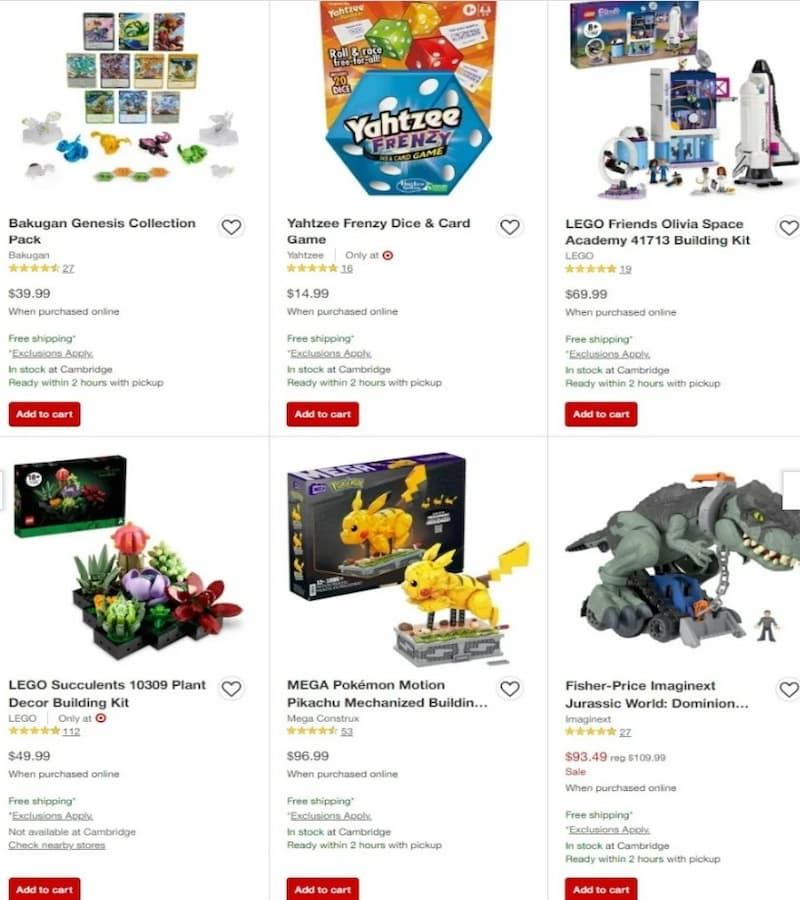Add Yahtzee Frenzy Dice & Card Game to cart
The width and height of the screenshot is (800, 900).
(323, 414)
